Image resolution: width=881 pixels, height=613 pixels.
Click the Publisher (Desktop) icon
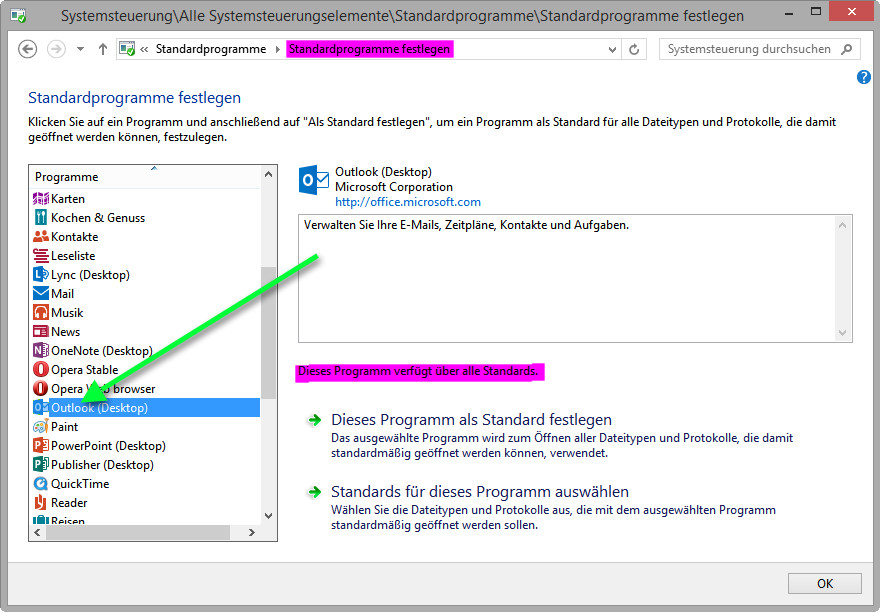40,465
